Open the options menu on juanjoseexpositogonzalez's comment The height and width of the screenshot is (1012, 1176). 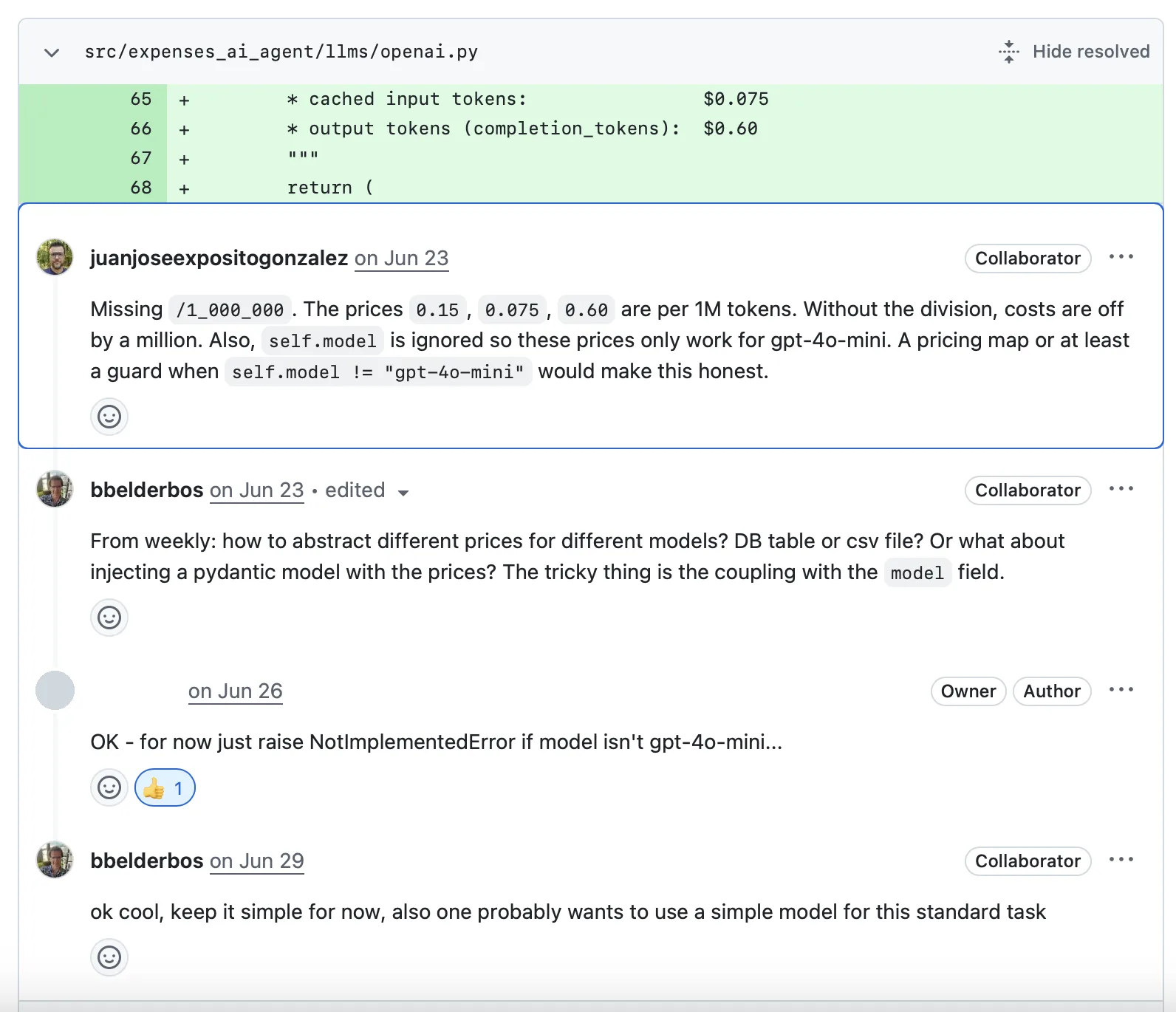1121,257
